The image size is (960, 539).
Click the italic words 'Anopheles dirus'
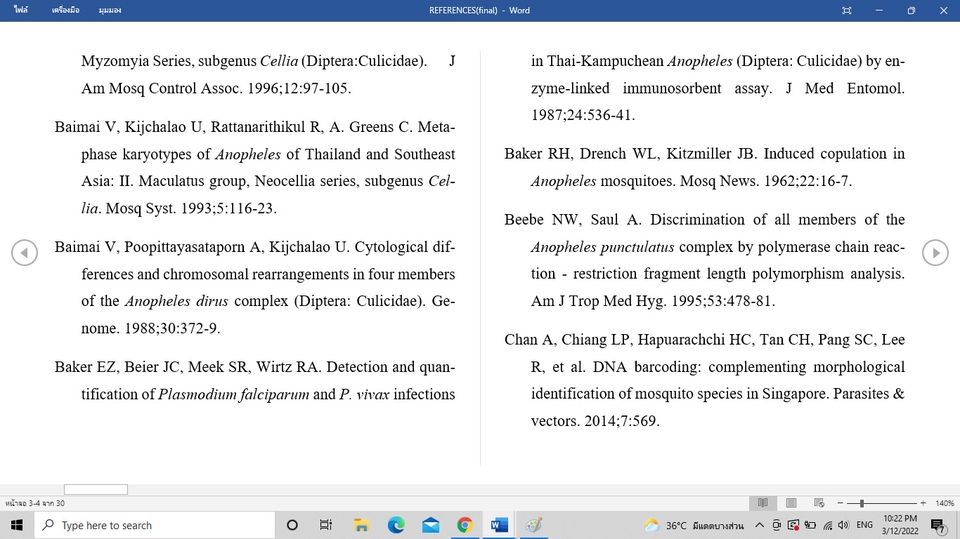pos(176,301)
